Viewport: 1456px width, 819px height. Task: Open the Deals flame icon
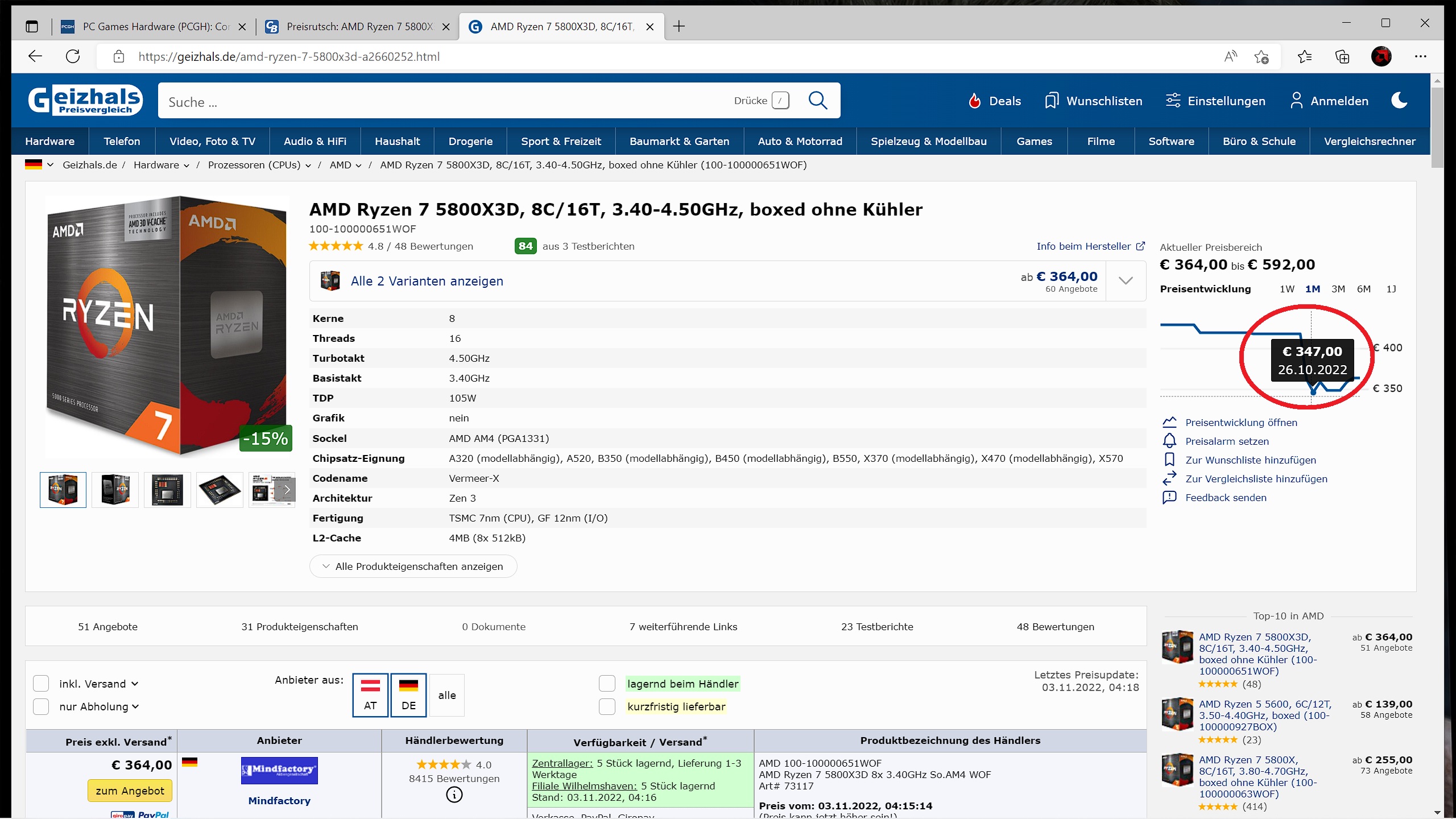[x=975, y=101]
